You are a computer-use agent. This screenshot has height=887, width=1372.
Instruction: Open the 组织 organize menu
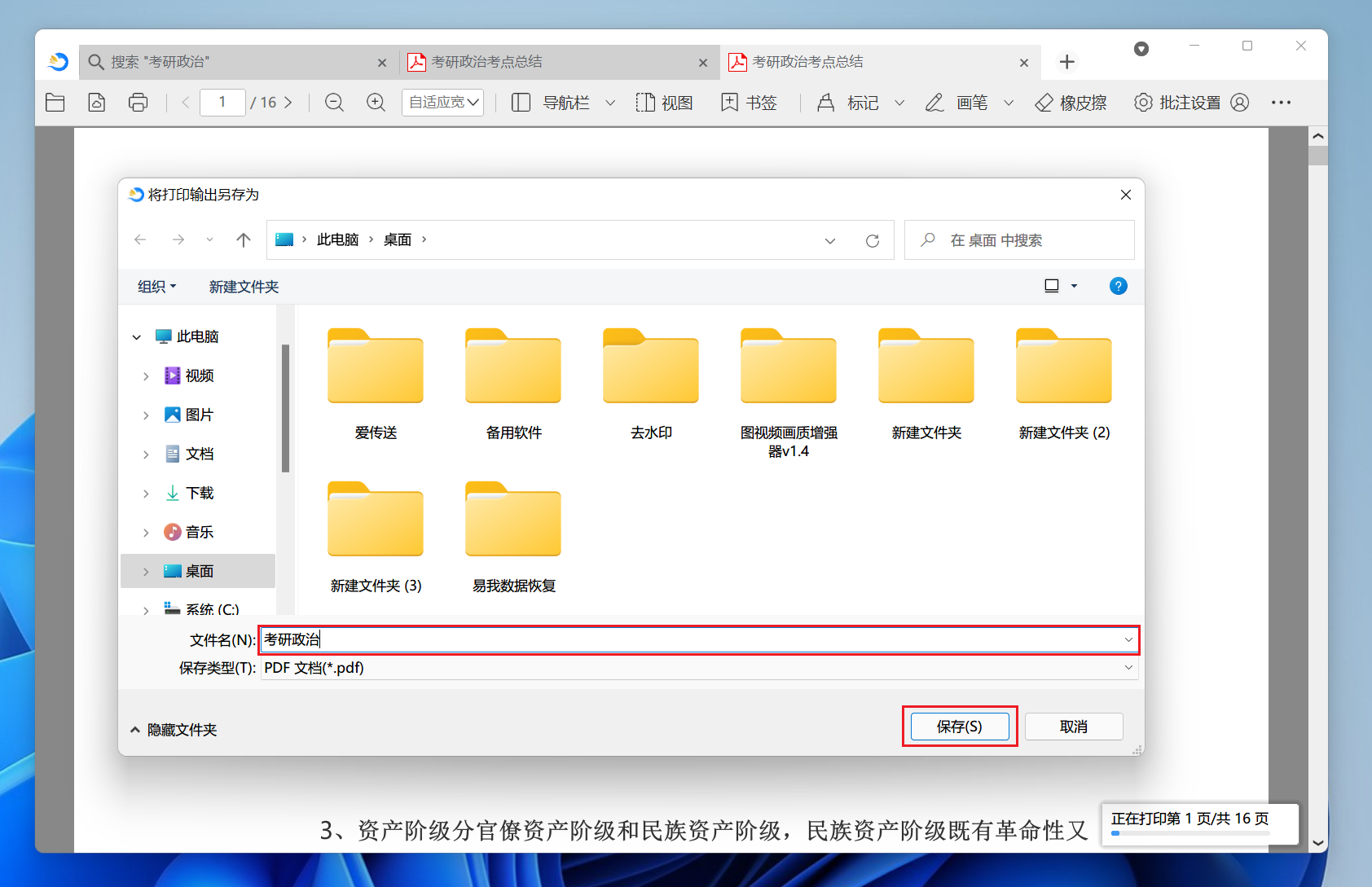tap(156, 287)
